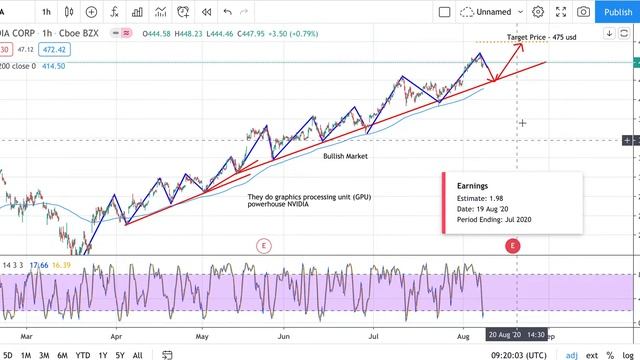640x360 pixels.
Task: Expand the Unnamed layout dropdown arrow
Action: pyautogui.click(x=520, y=12)
